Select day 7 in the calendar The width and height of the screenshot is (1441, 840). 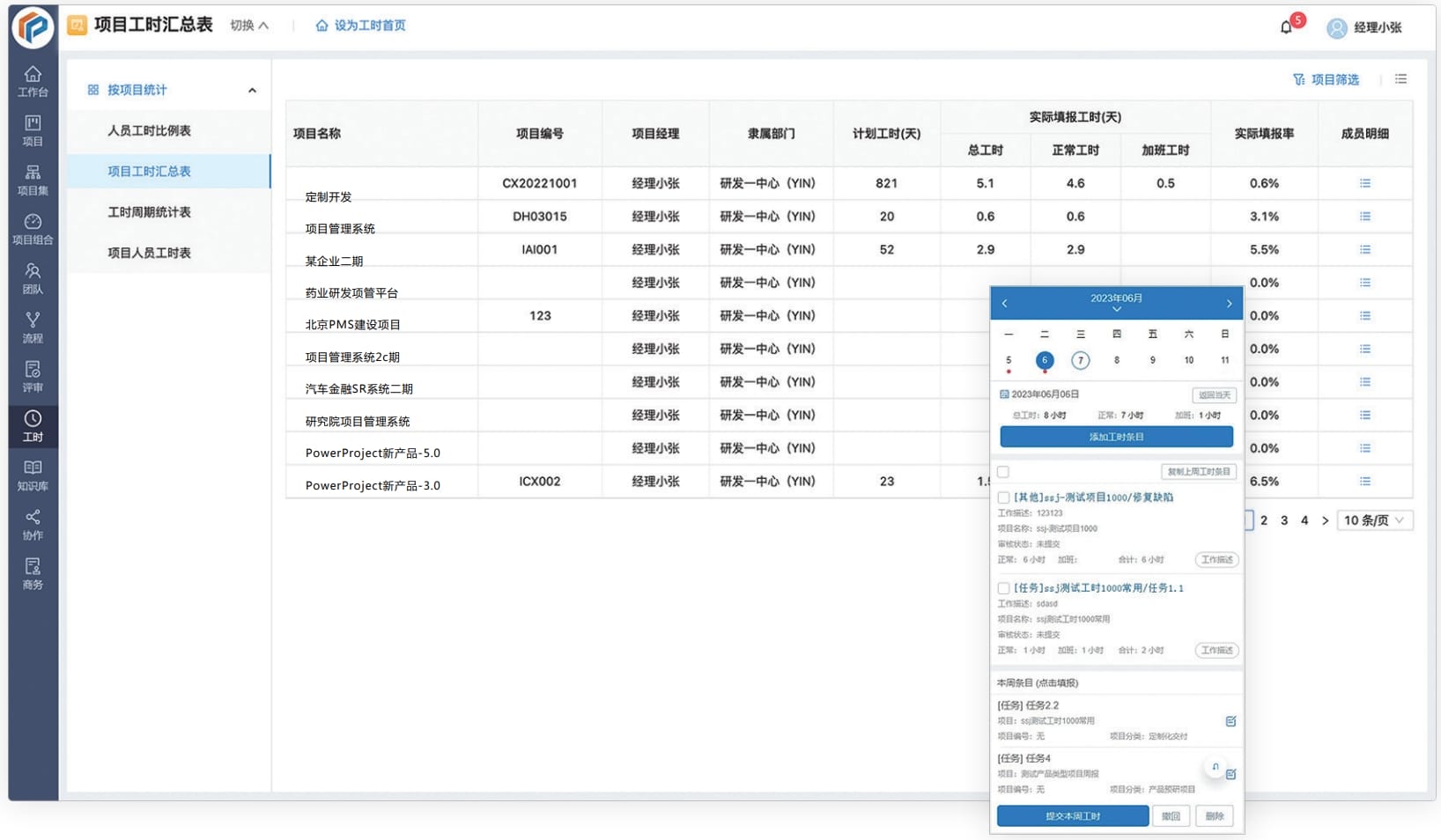pyautogui.click(x=1080, y=360)
